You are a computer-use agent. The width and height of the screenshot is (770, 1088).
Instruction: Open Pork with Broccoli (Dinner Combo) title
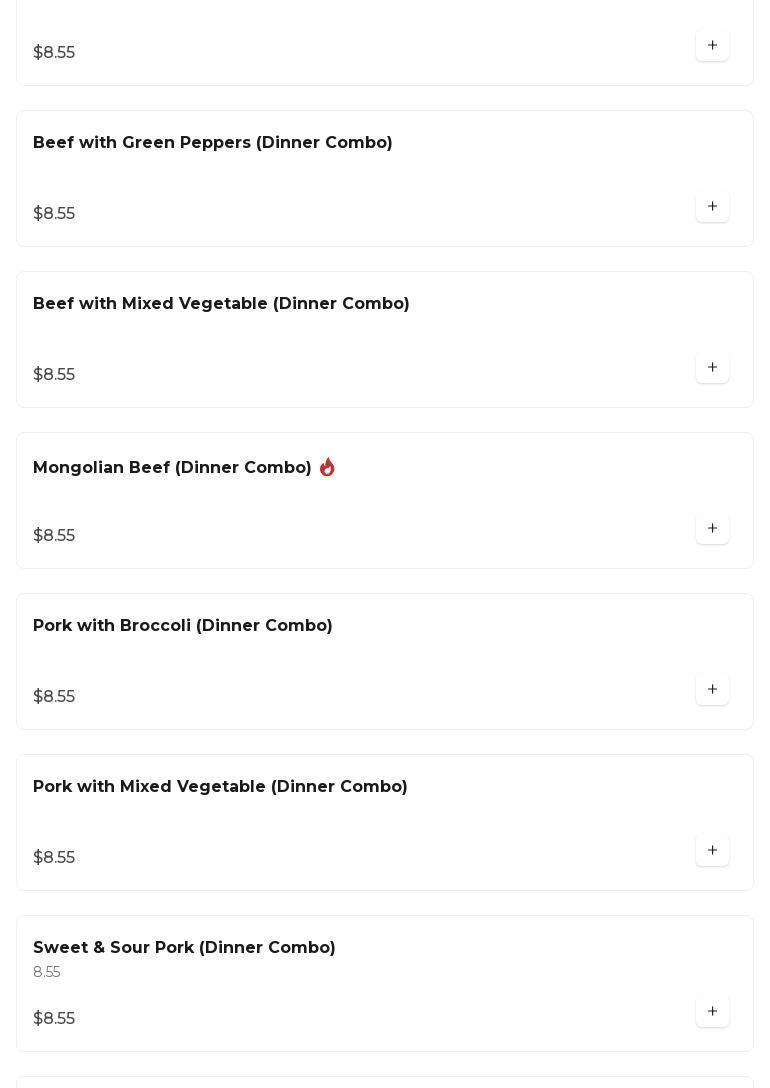coord(182,626)
